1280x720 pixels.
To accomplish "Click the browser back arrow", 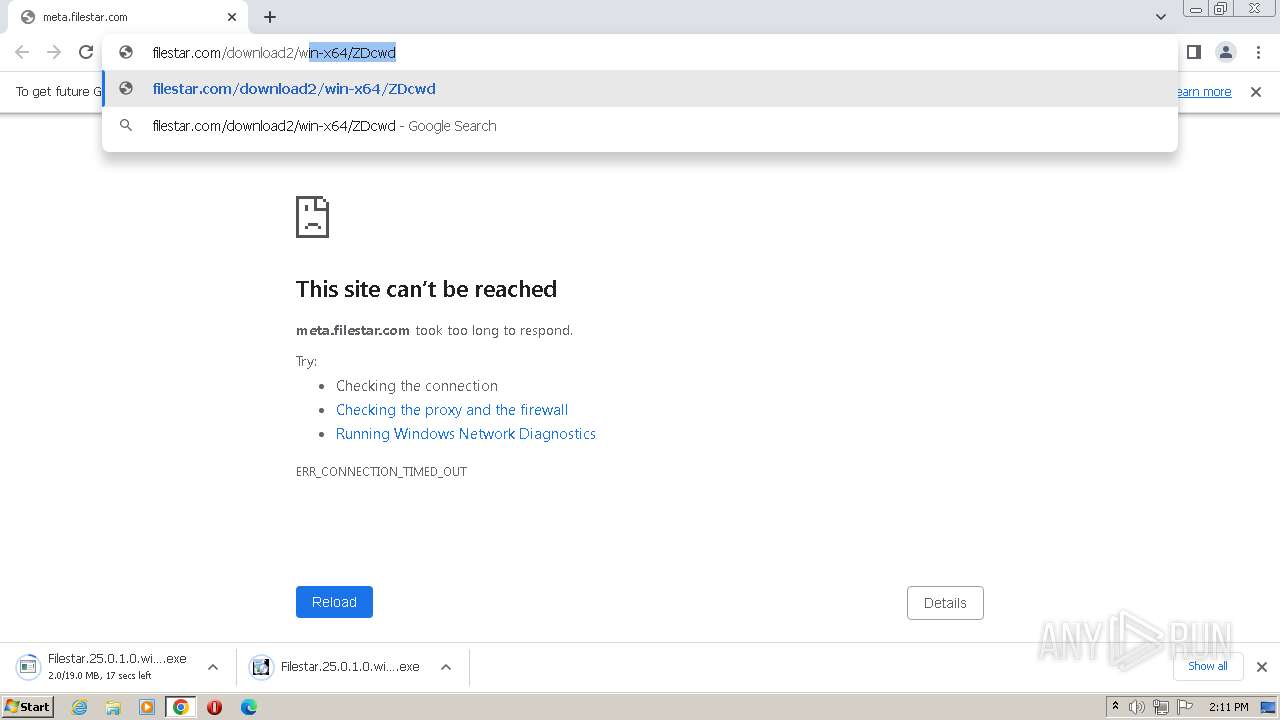I will tap(22, 52).
